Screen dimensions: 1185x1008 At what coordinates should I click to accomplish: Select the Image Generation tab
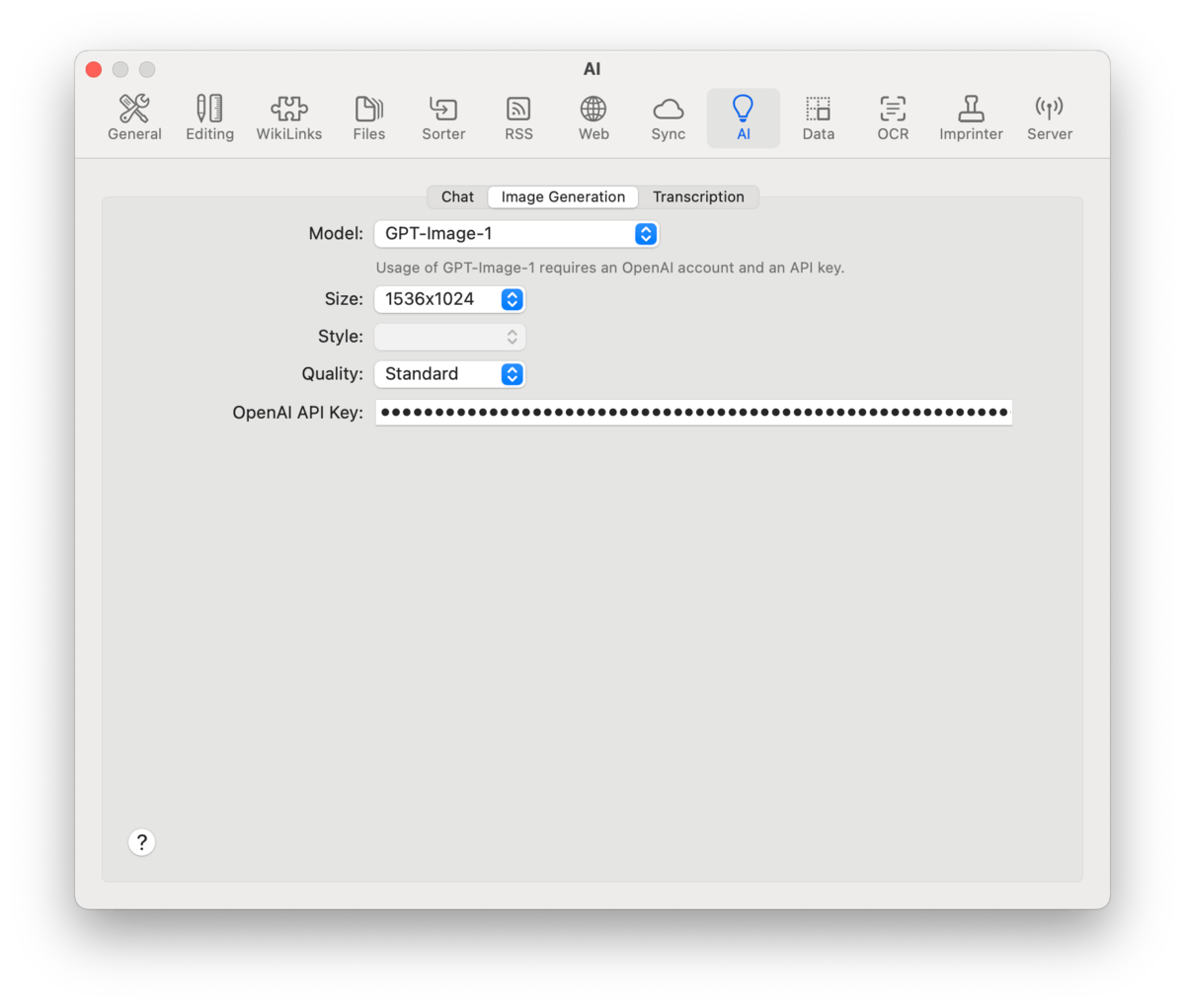[563, 196]
